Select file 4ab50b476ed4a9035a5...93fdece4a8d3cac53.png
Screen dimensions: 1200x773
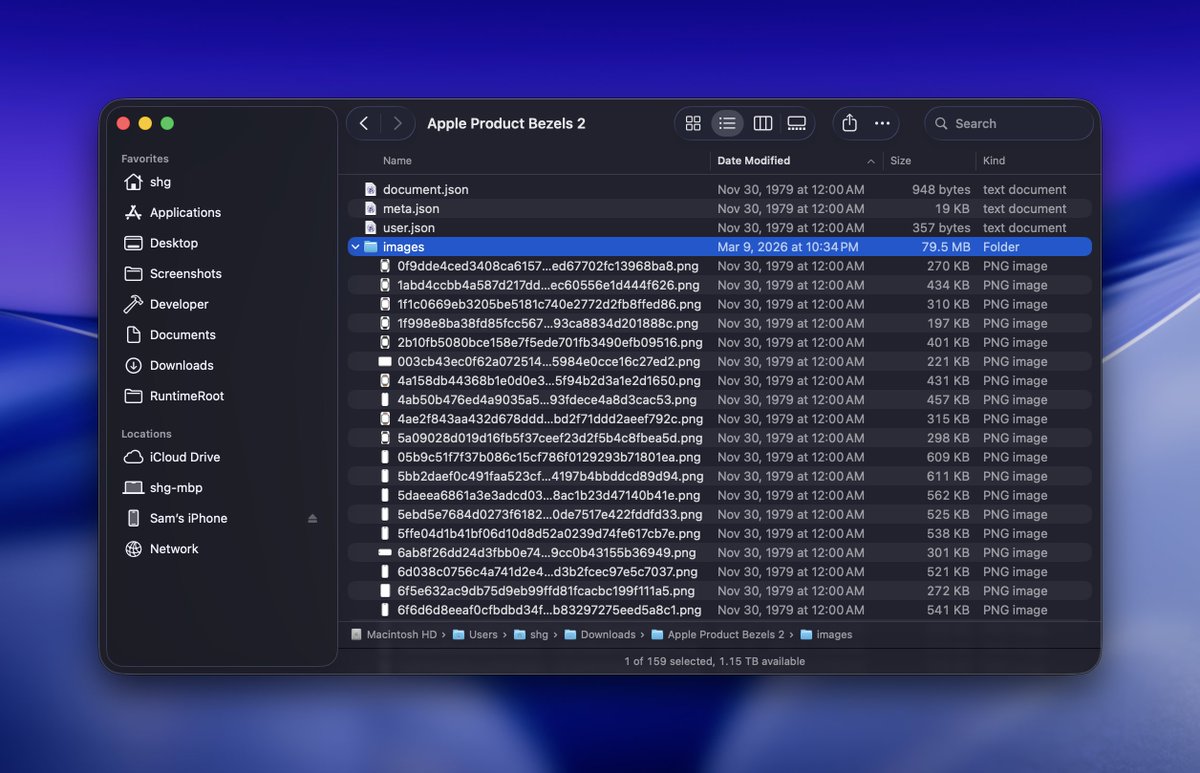[720, 400]
